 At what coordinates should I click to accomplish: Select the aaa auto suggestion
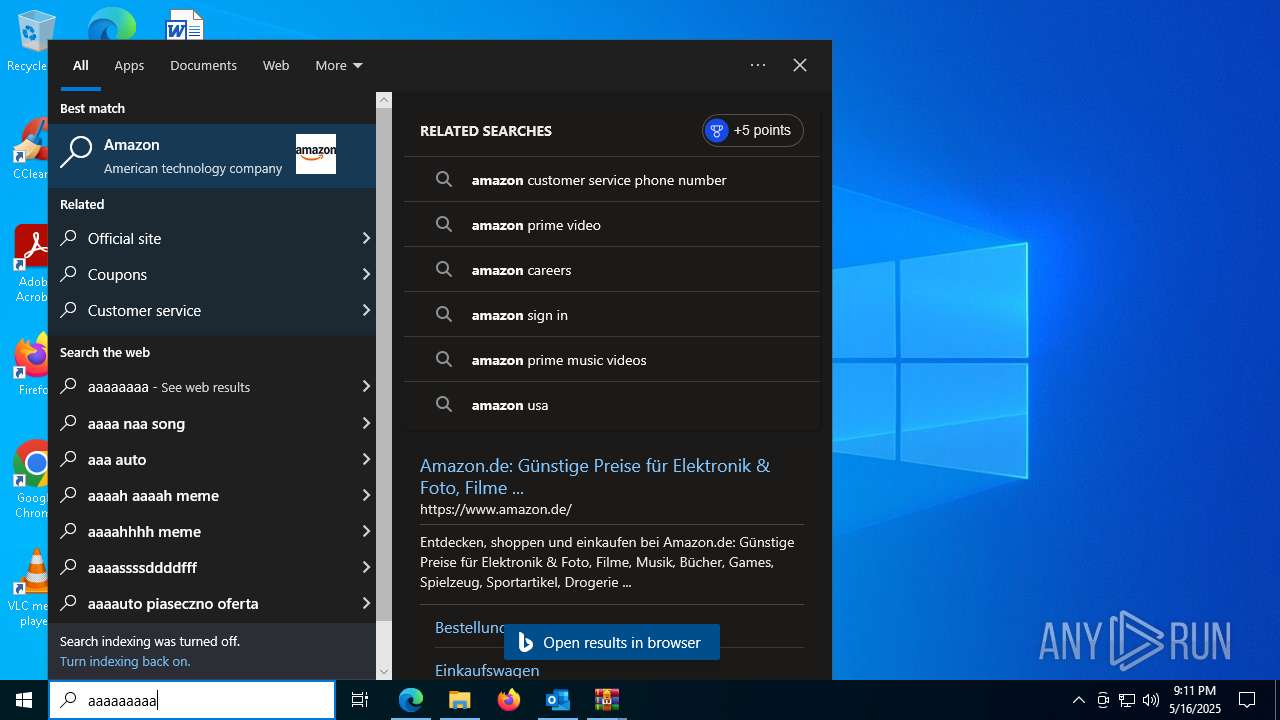203,459
